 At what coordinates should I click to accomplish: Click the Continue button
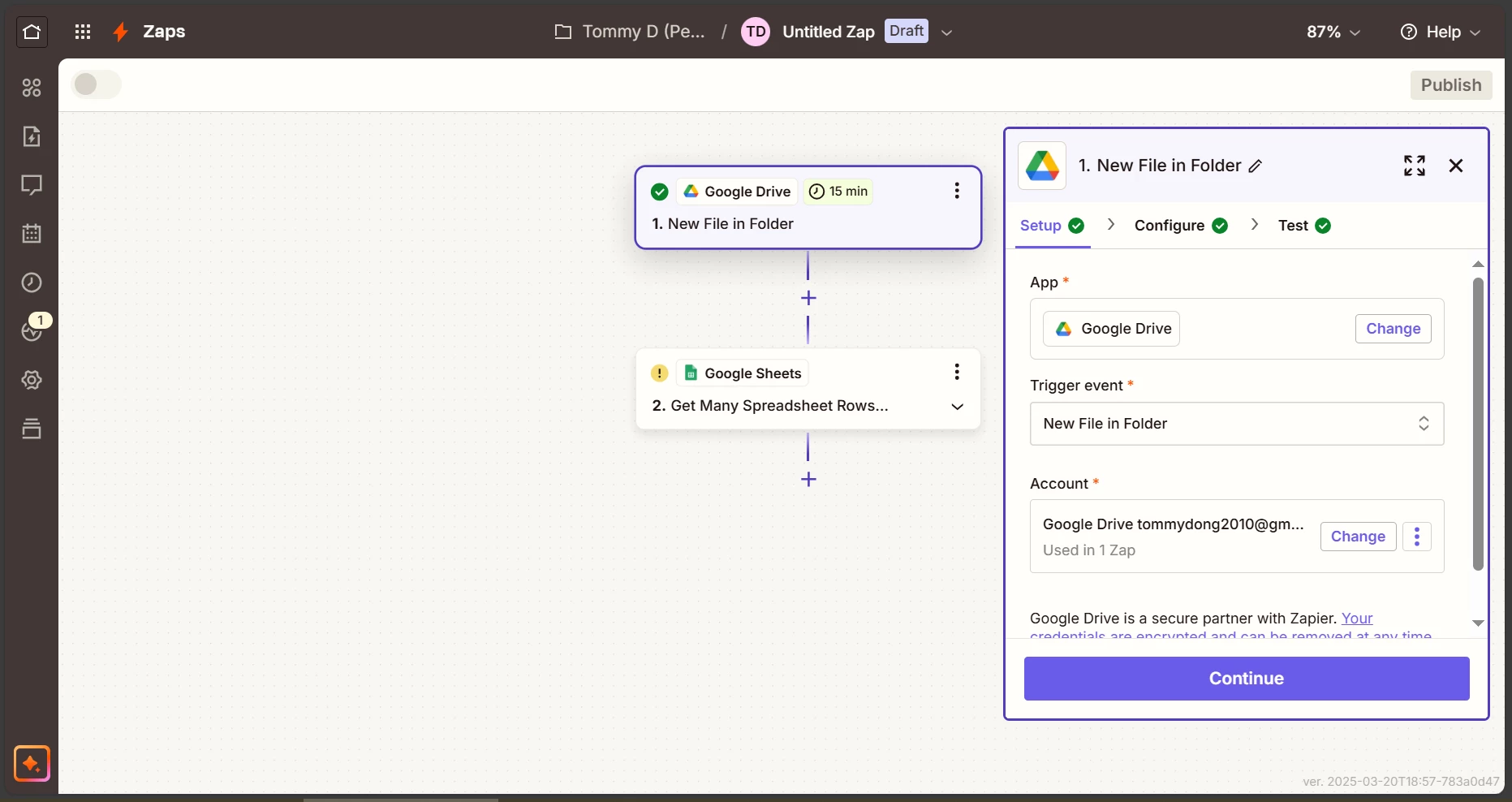pos(1247,679)
